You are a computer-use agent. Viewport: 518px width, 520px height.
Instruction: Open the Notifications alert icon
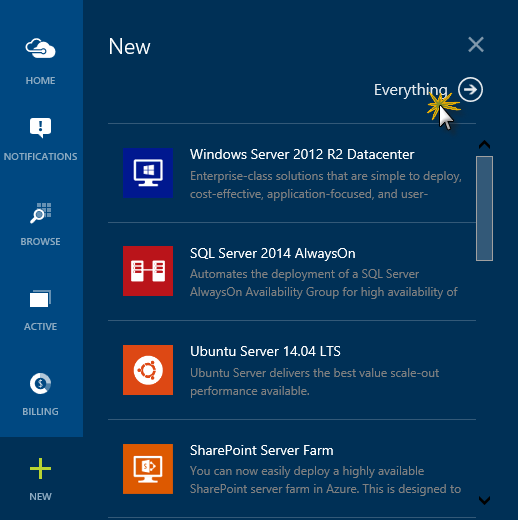pyautogui.click(x=40, y=128)
